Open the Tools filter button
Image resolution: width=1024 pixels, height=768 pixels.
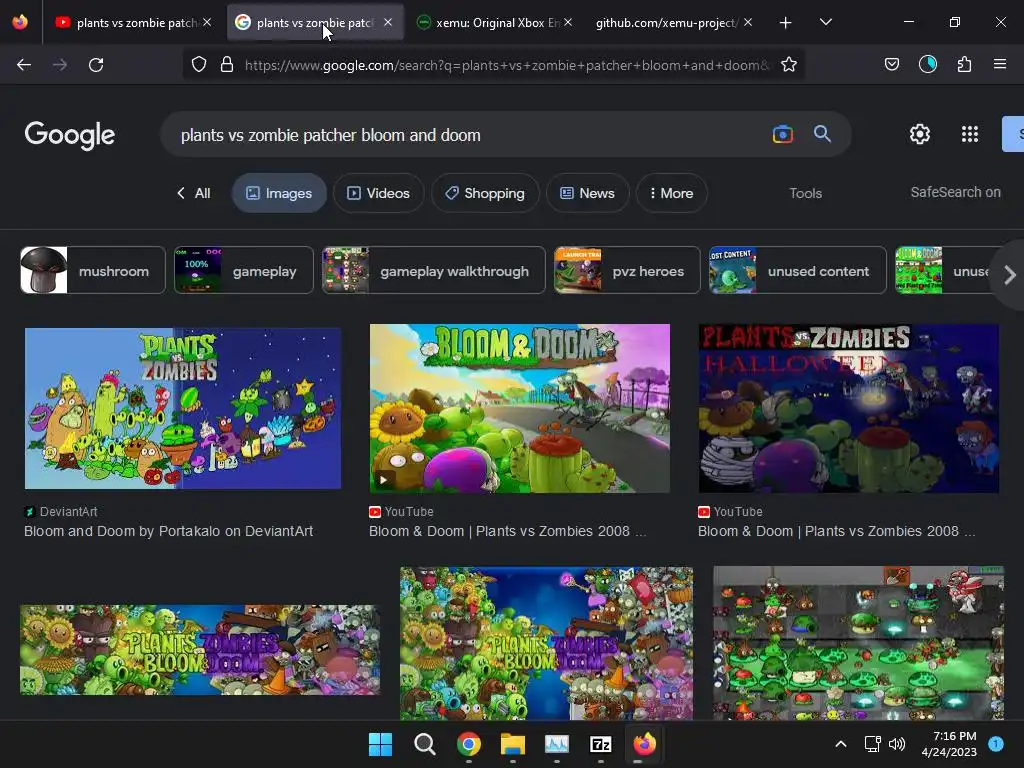[805, 193]
